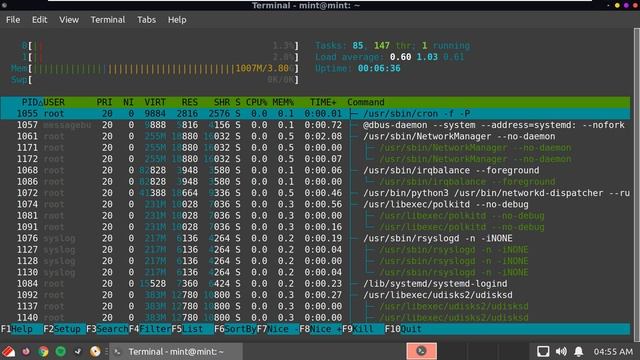The width and height of the screenshot is (640, 360).
Task: Click F9 Kill in htop footer
Action: [363, 329]
